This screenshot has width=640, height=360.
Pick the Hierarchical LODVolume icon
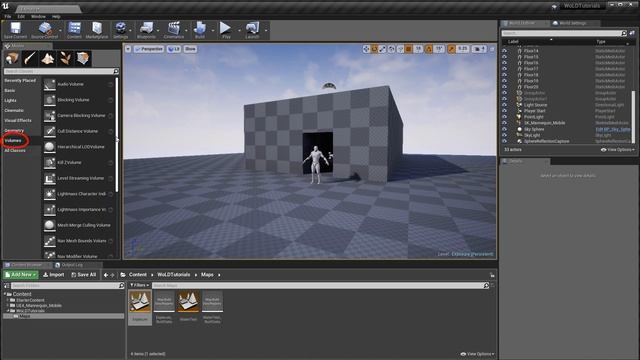50,147
